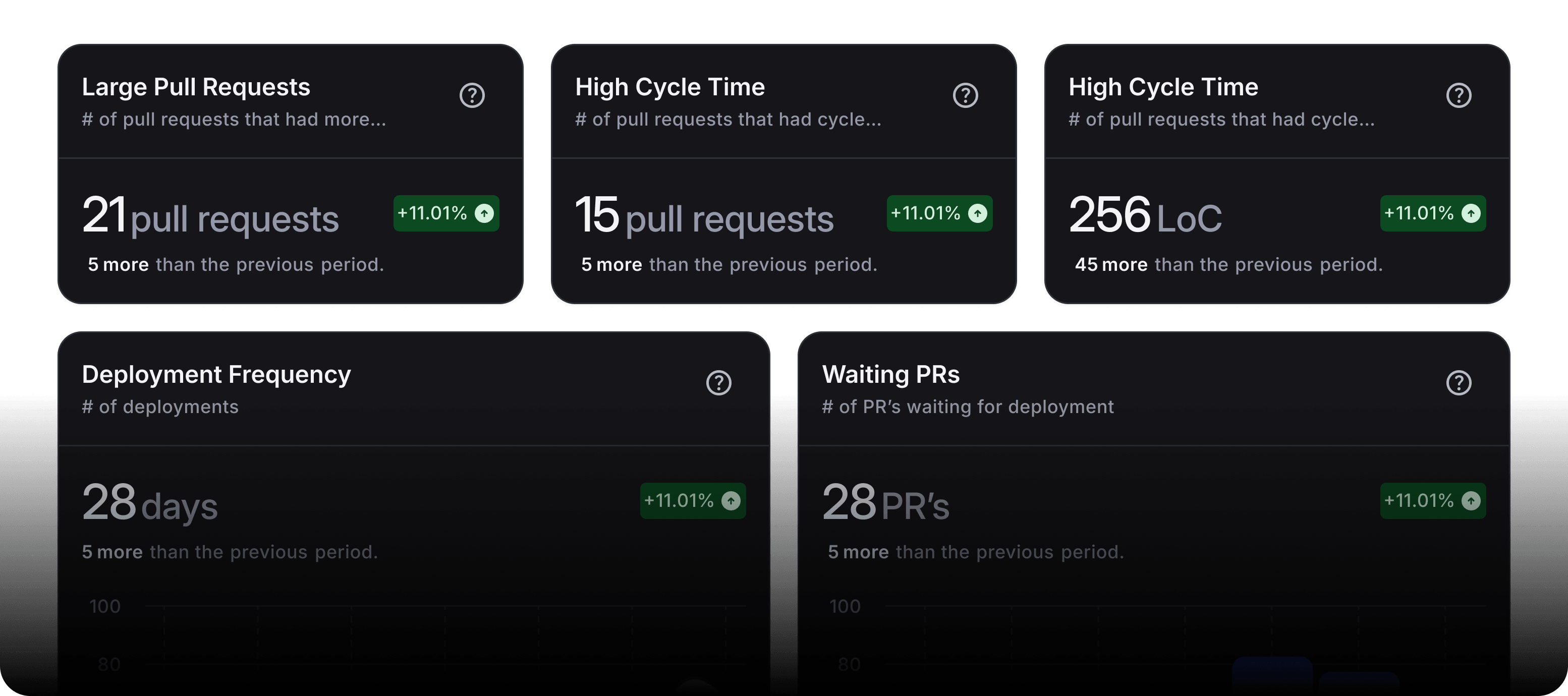
Task: Click question mark icon on the 256 LoC card
Action: pos(1459,95)
